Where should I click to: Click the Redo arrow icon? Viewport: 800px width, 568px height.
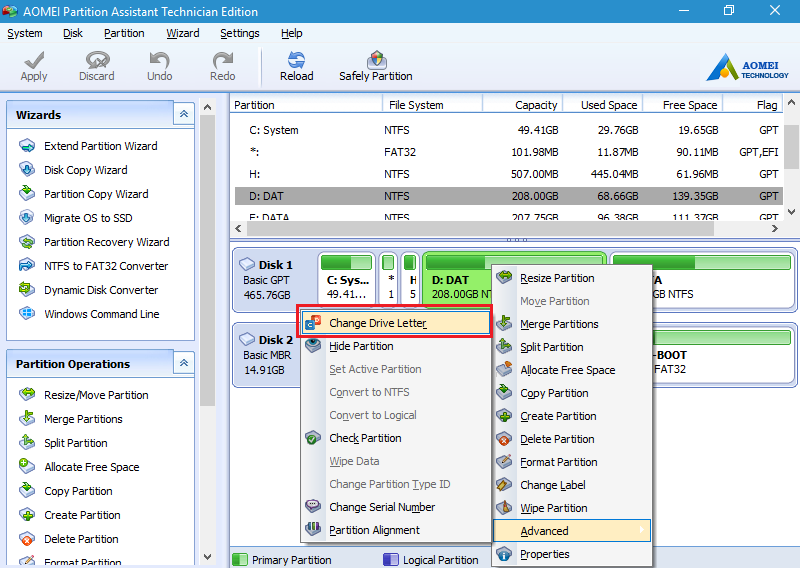222,60
